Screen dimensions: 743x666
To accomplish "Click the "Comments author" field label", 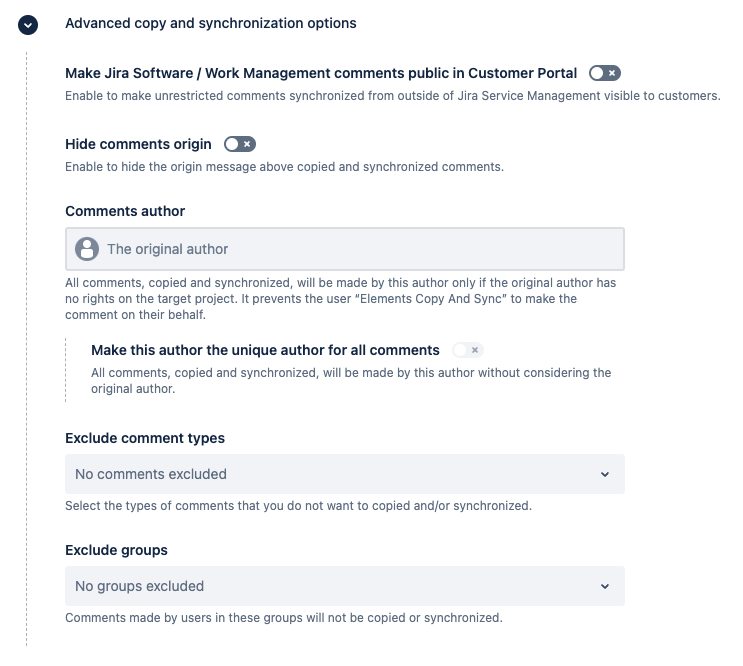I will [x=125, y=211].
